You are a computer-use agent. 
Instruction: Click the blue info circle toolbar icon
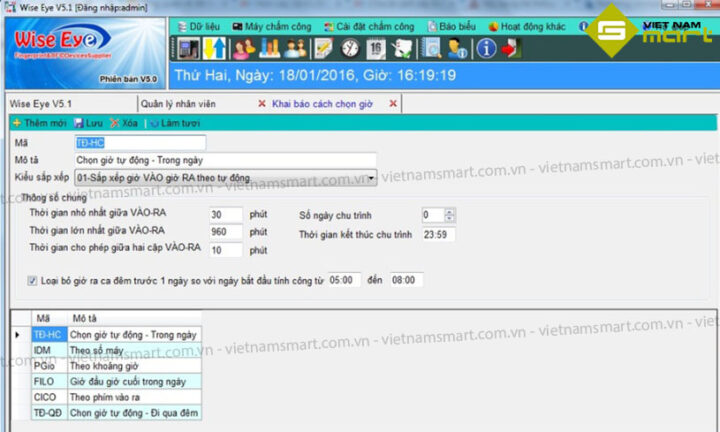[486, 48]
